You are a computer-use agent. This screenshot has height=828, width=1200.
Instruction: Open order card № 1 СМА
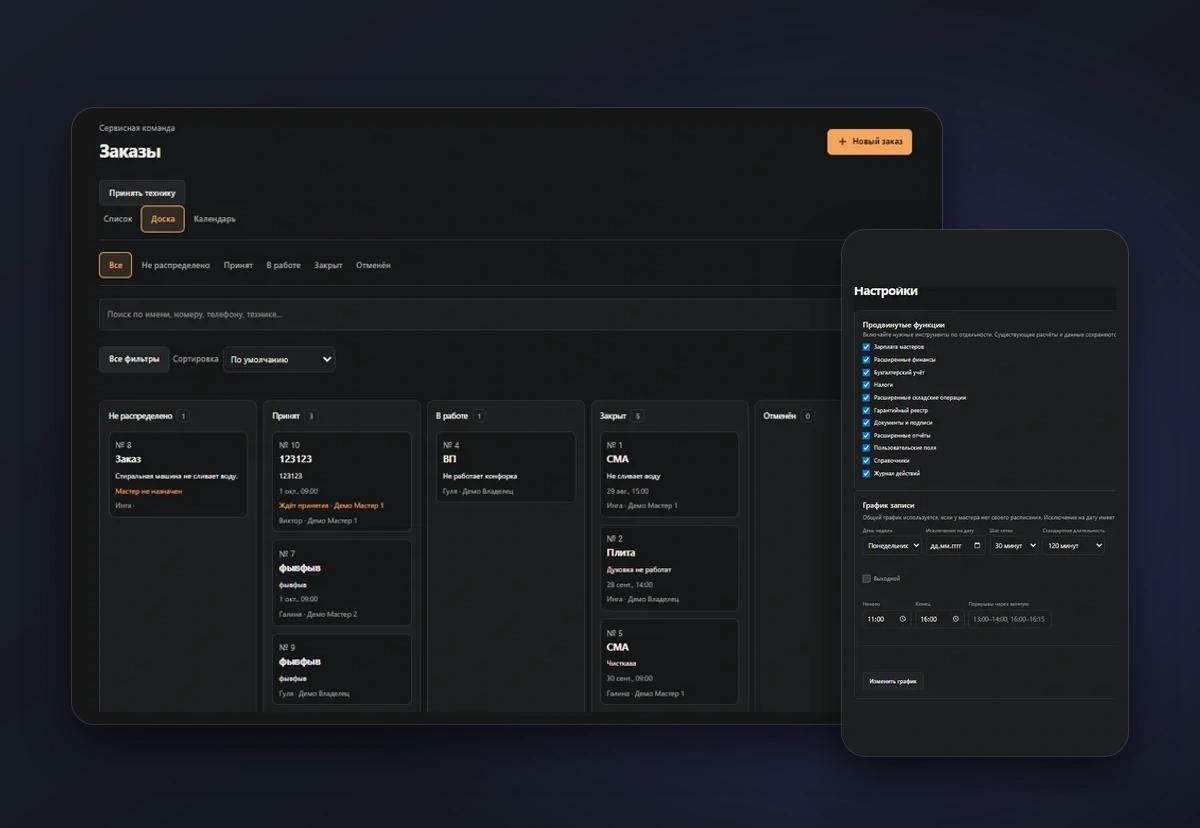(670, 475)
